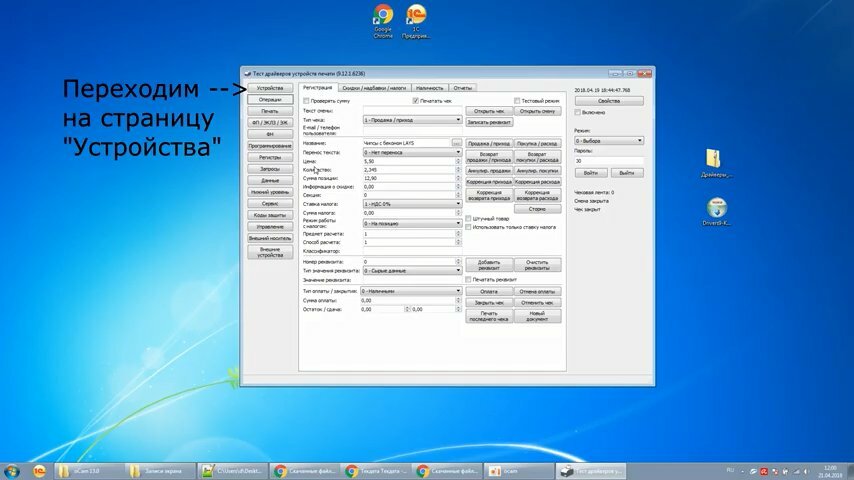The width and height of the screenshot is (854, 480).
Task: Go to the Устройства page
Action: click(x=270, y=88)
